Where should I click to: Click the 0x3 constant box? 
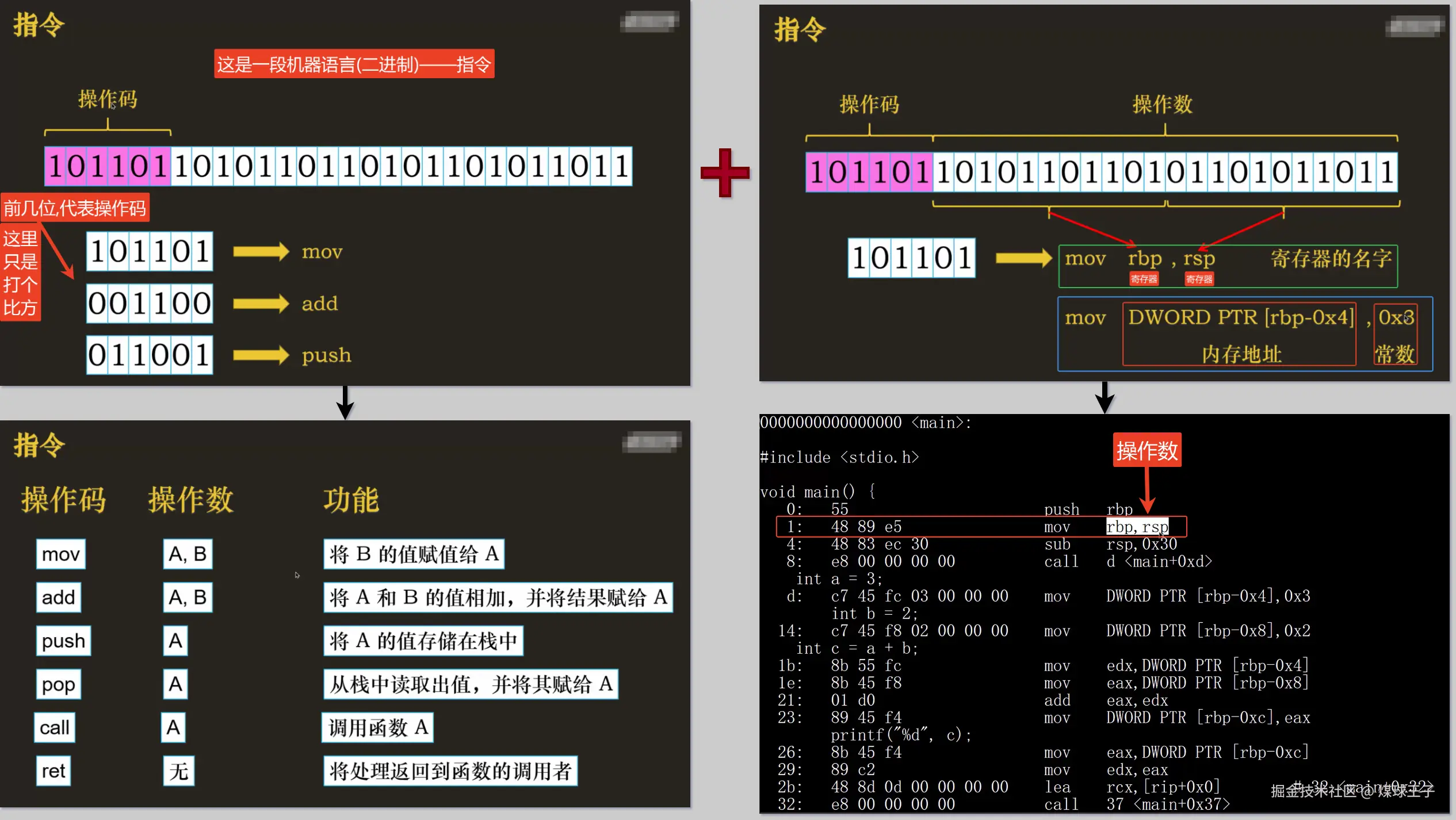pos(1395,335)
